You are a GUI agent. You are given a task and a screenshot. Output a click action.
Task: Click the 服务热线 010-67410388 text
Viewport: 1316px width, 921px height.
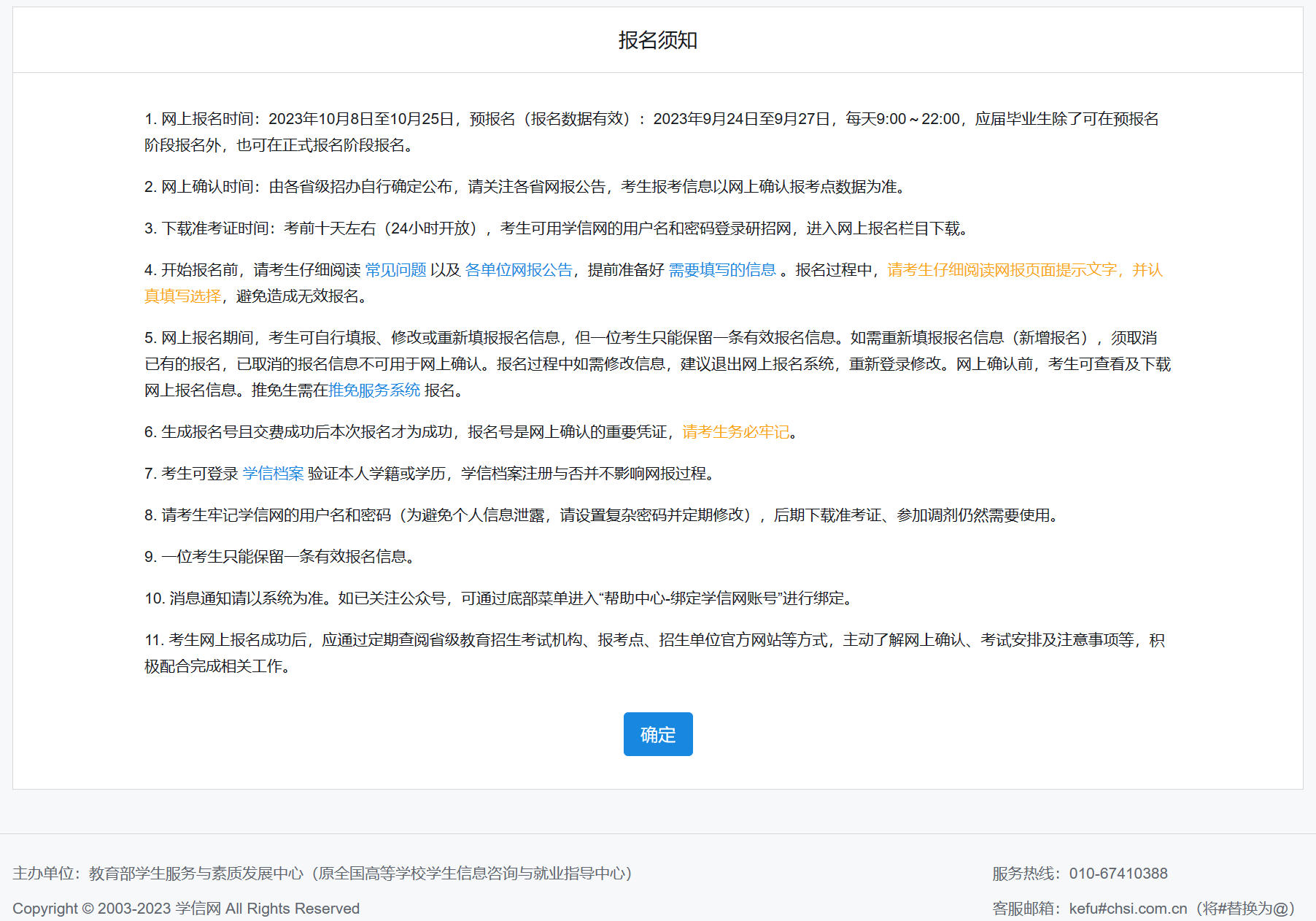pyautogui.click(x=1080, y=874)
